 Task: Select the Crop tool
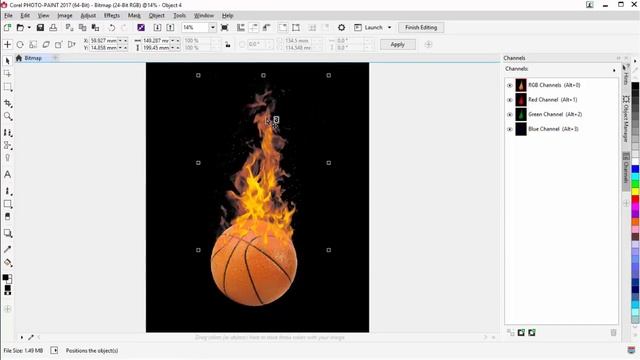coord(7,103)
